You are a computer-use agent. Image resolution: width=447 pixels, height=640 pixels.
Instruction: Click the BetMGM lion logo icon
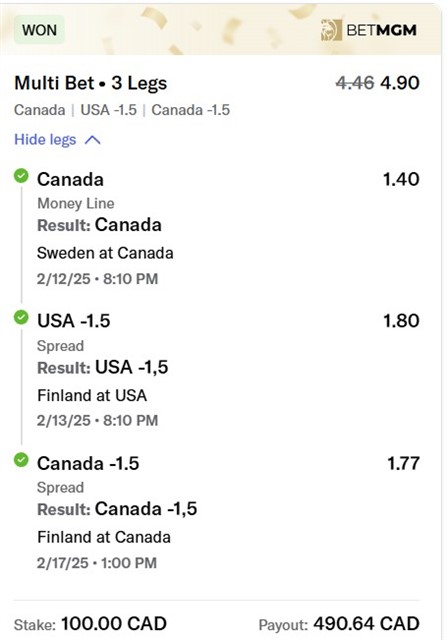click(x=331, y=30)
